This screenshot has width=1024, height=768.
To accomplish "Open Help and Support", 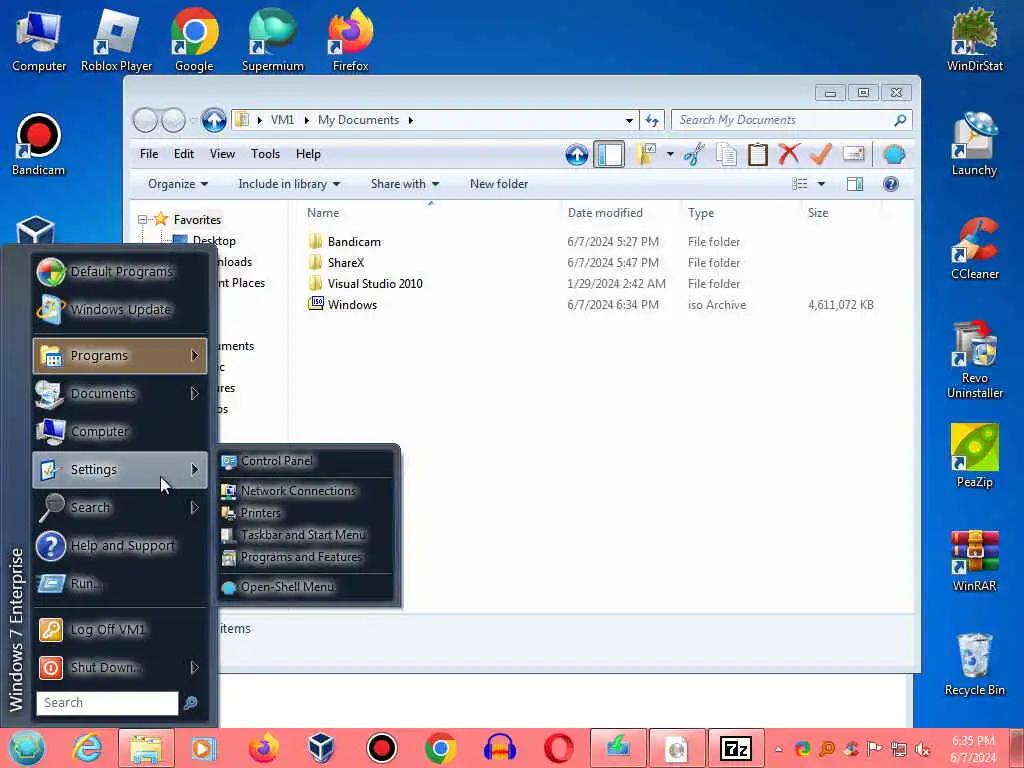I will 120,545.
